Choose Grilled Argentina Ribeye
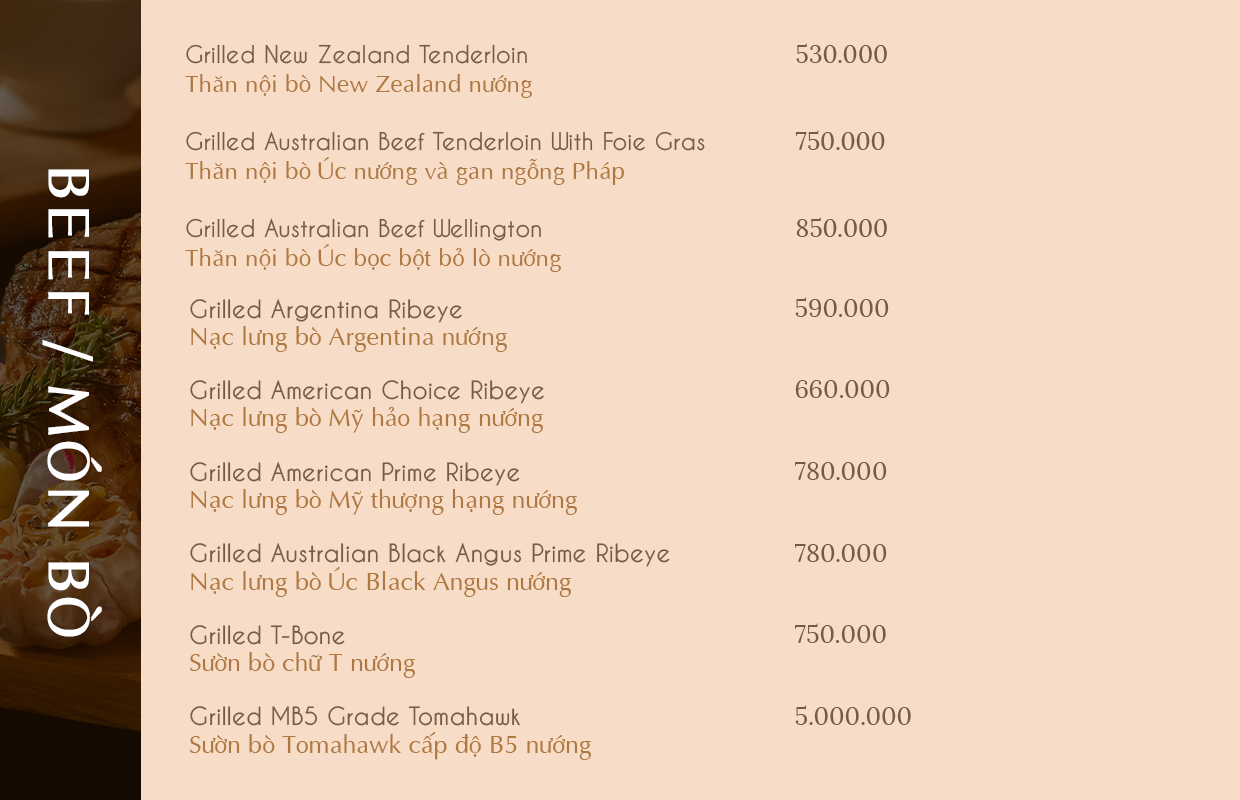 (x=326, y=310)
